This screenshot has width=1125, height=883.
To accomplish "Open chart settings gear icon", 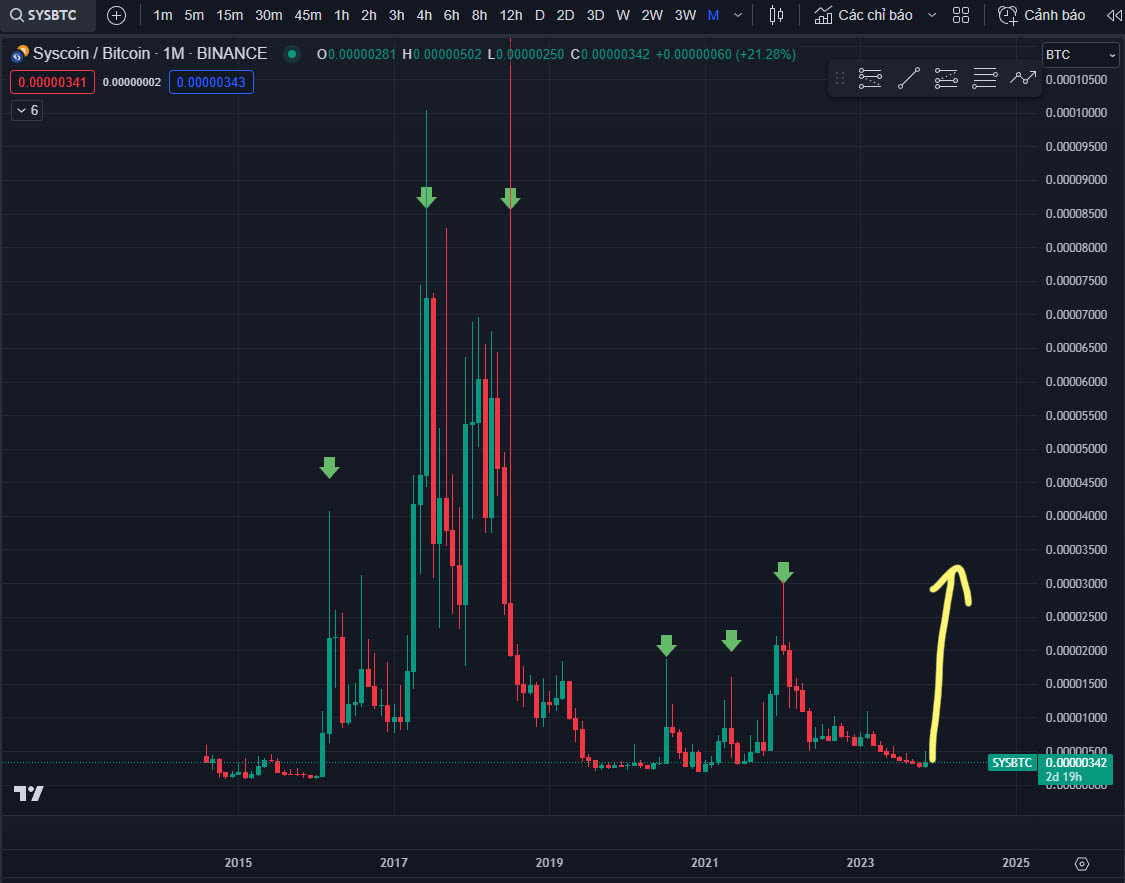I will click(1082, 864).
